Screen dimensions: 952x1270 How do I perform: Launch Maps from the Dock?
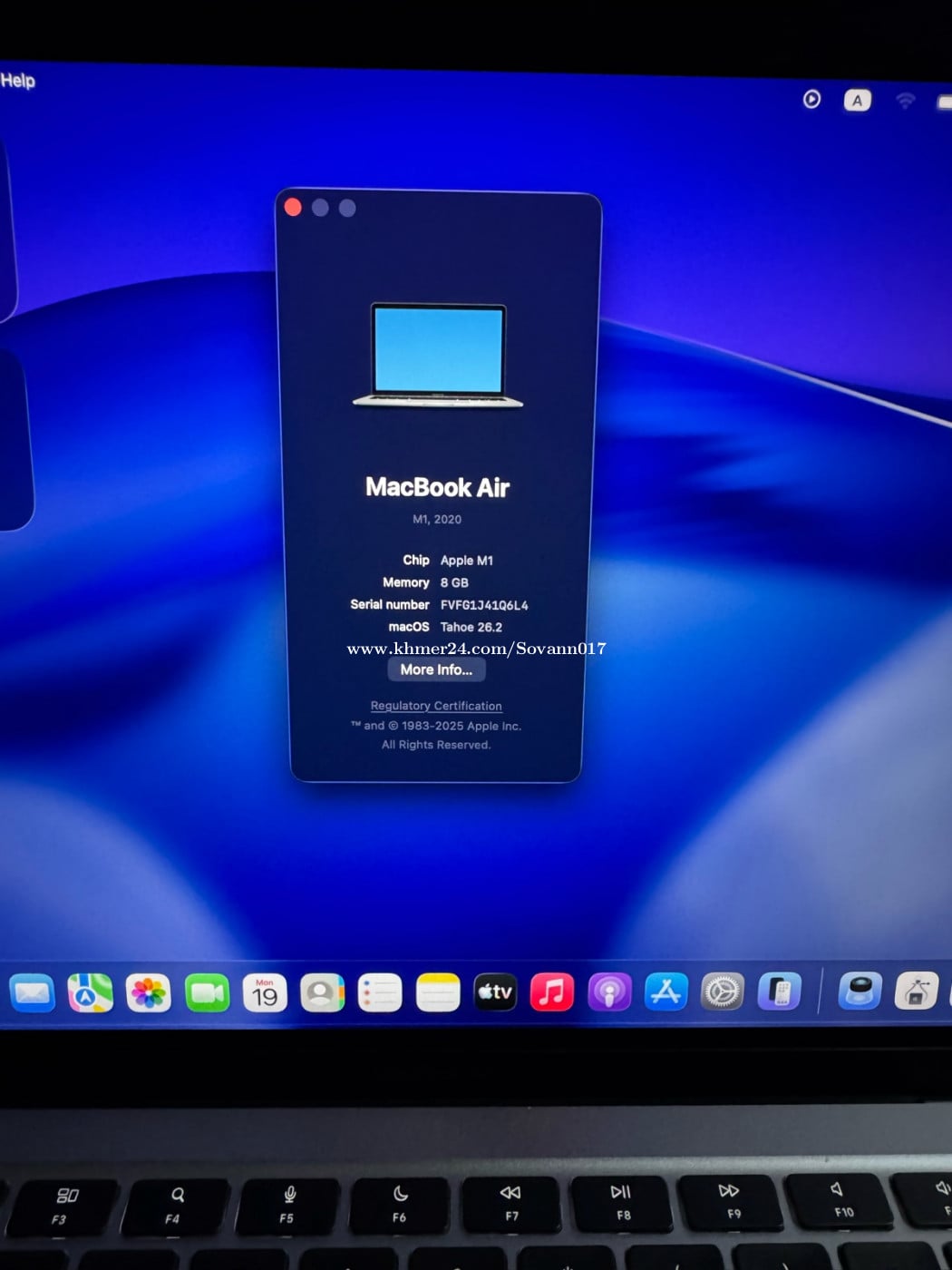pyautogui.click(x=90, y=993)
